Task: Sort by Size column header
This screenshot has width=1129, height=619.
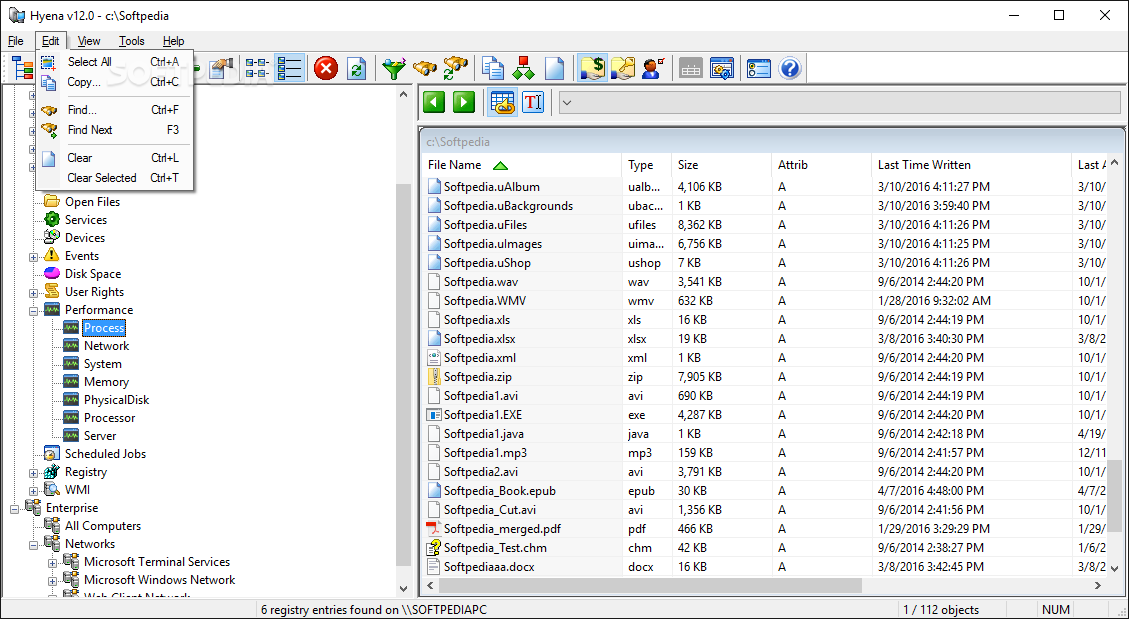Action: click(x=721, y=165)
